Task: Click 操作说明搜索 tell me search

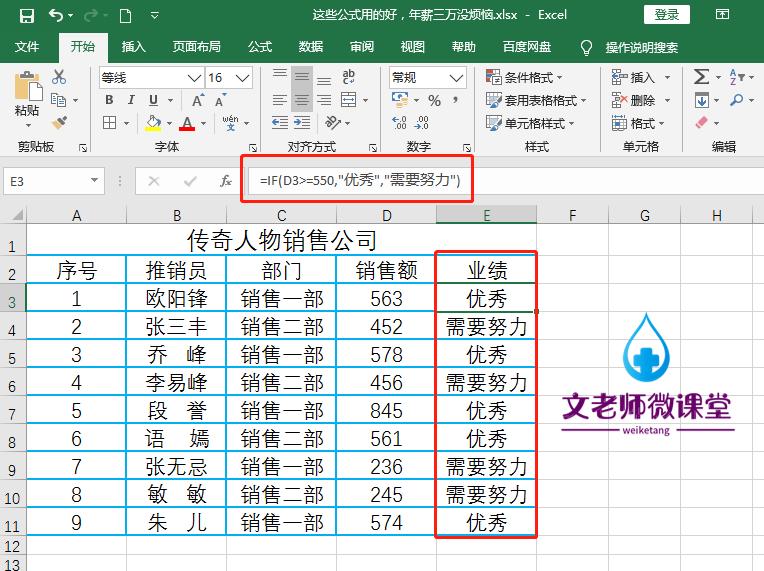Action: [641, 47]
